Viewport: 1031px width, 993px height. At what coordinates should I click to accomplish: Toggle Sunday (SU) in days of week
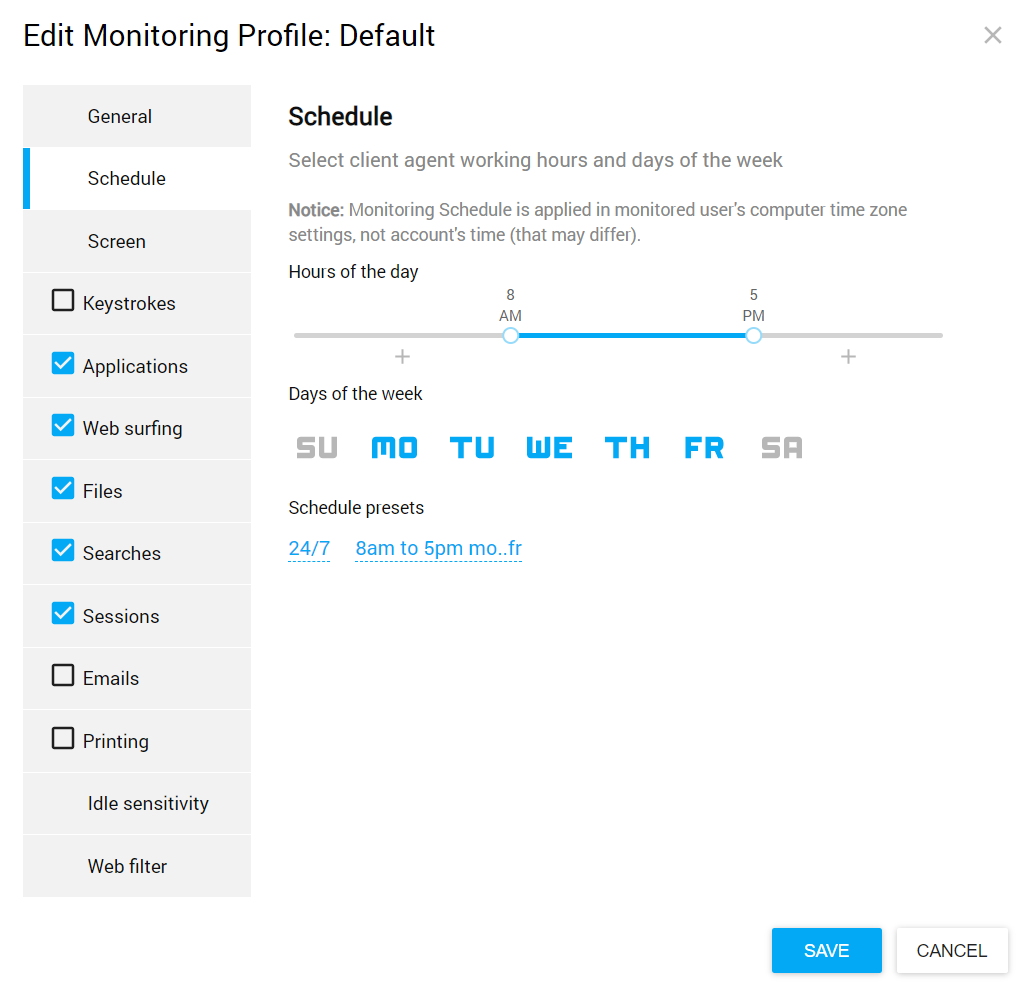[317, 448]
